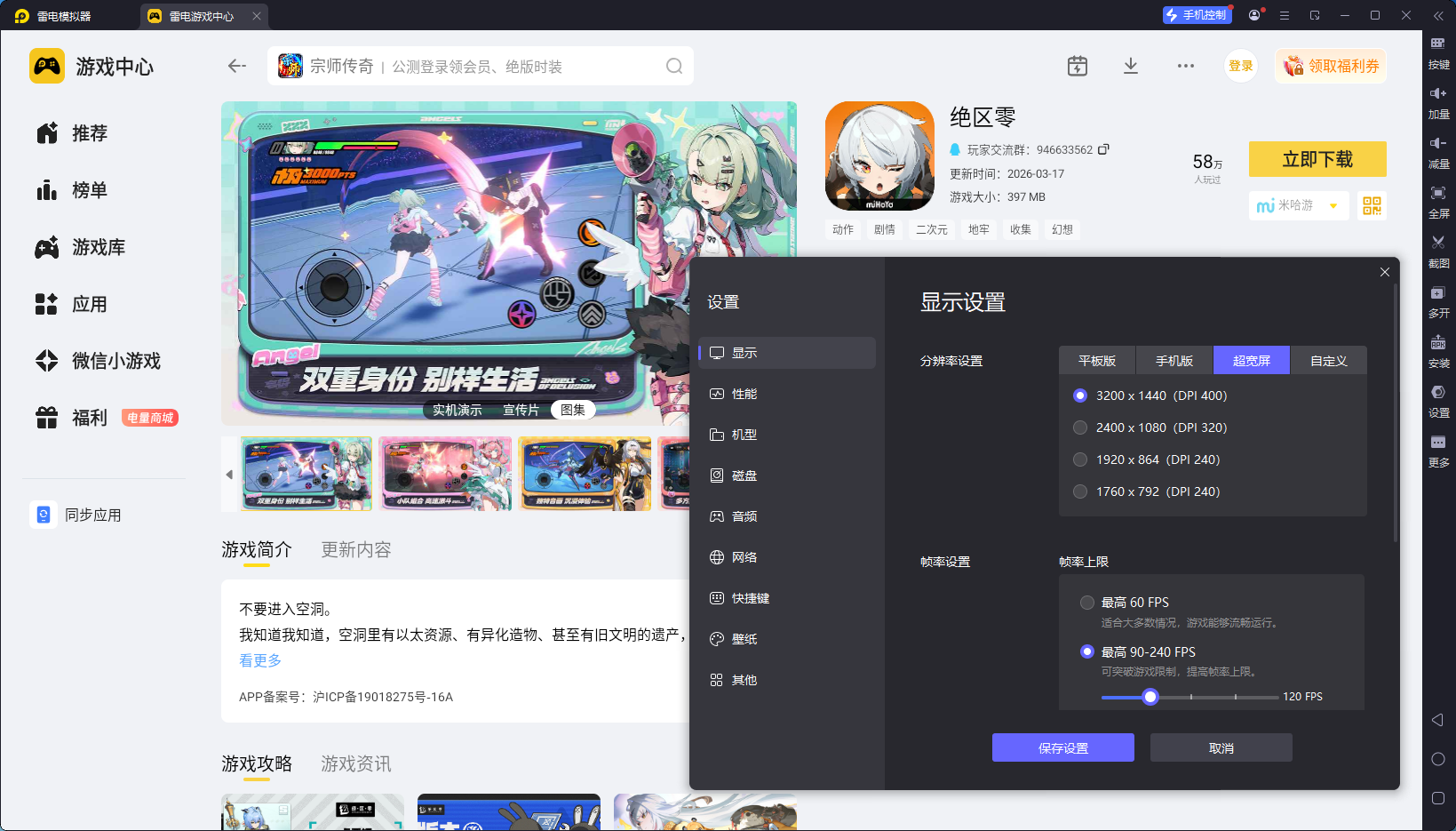Open 按键 keymapping in right toolbar
Screen dimensions: 1456x831
click(x=1438, y=52)
